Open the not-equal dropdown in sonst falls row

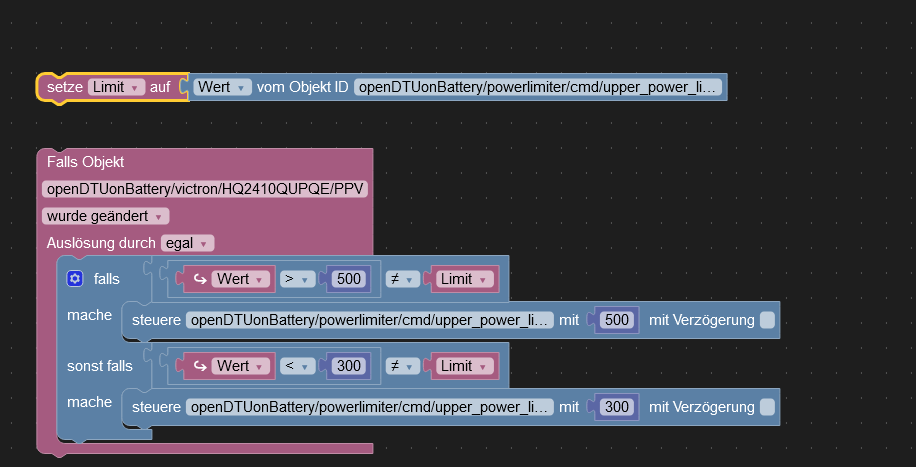click(x=403, y=366)
